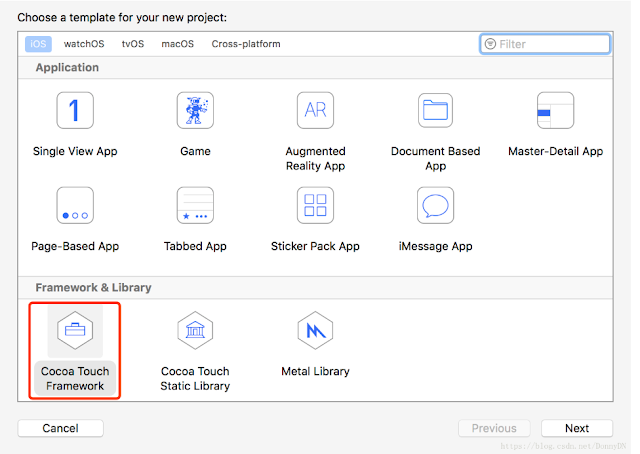Open the tvOS platform tab
The image size is (640, 454).
point(133,44)
